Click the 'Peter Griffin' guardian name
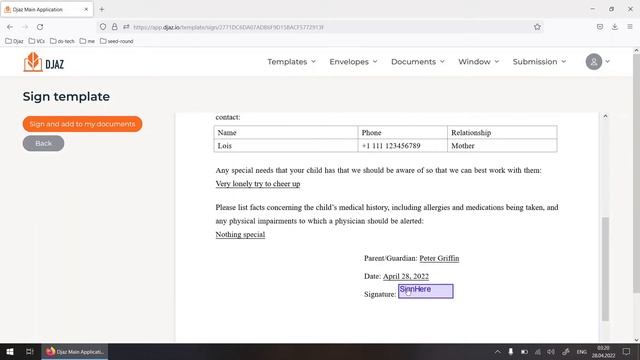The image size is (640, 360). click(x=439, y=258)
